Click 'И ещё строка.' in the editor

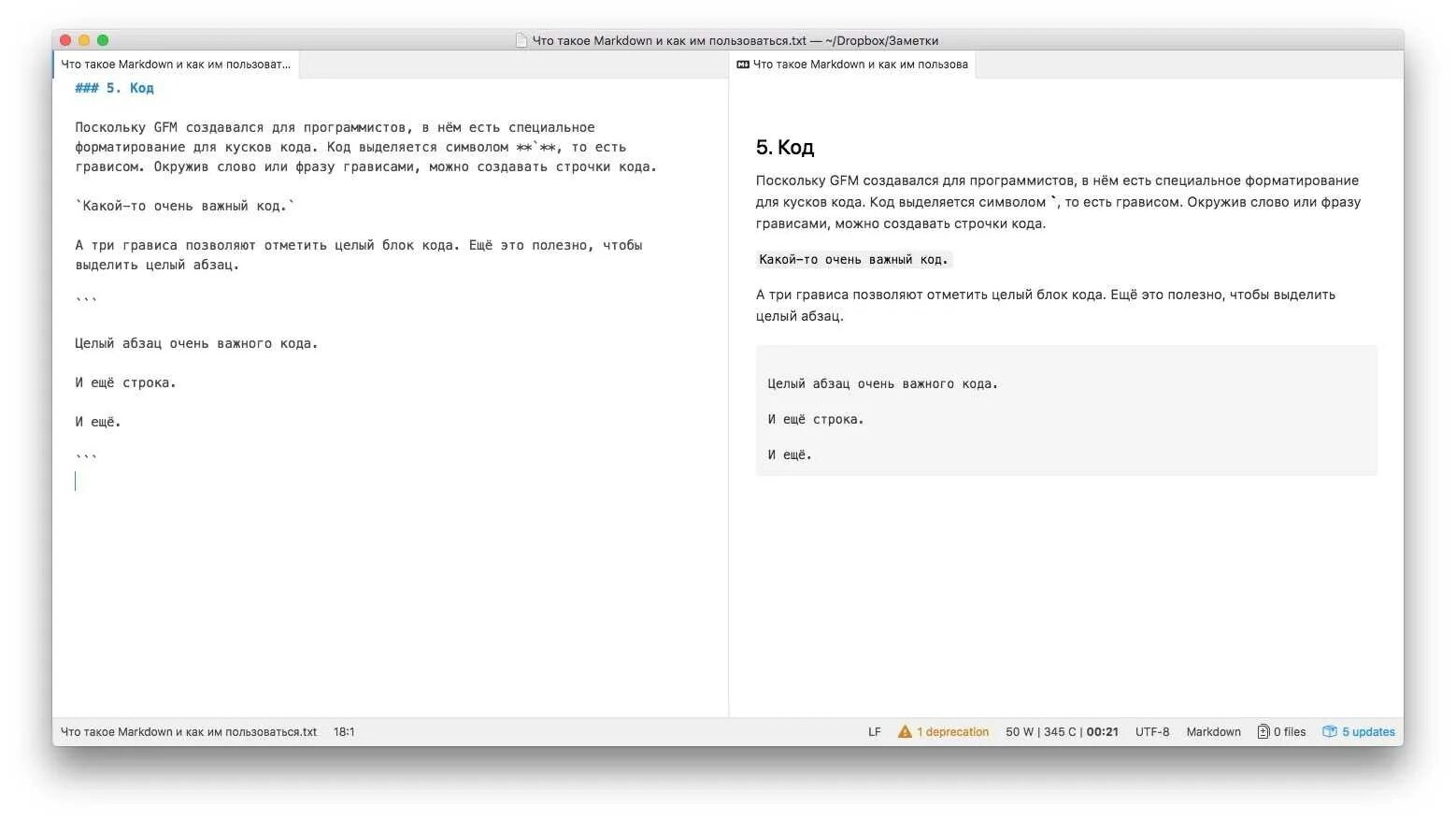(x=125, y=382)
